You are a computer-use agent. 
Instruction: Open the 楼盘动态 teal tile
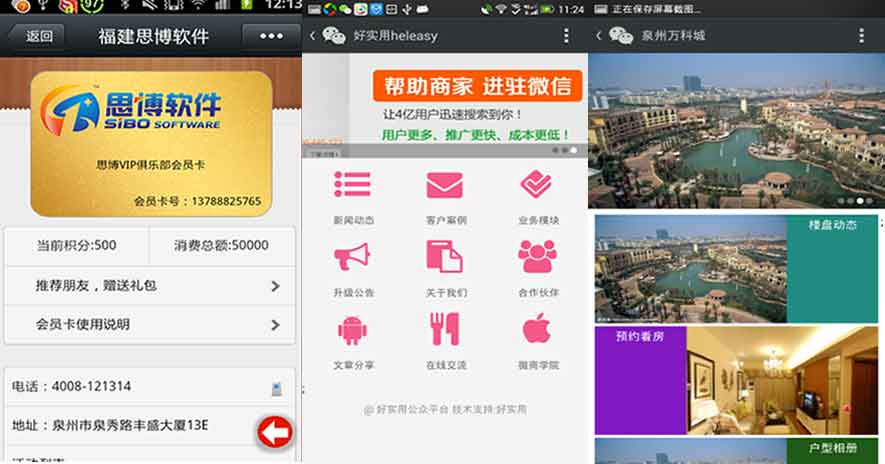click(x=833, y=268)
